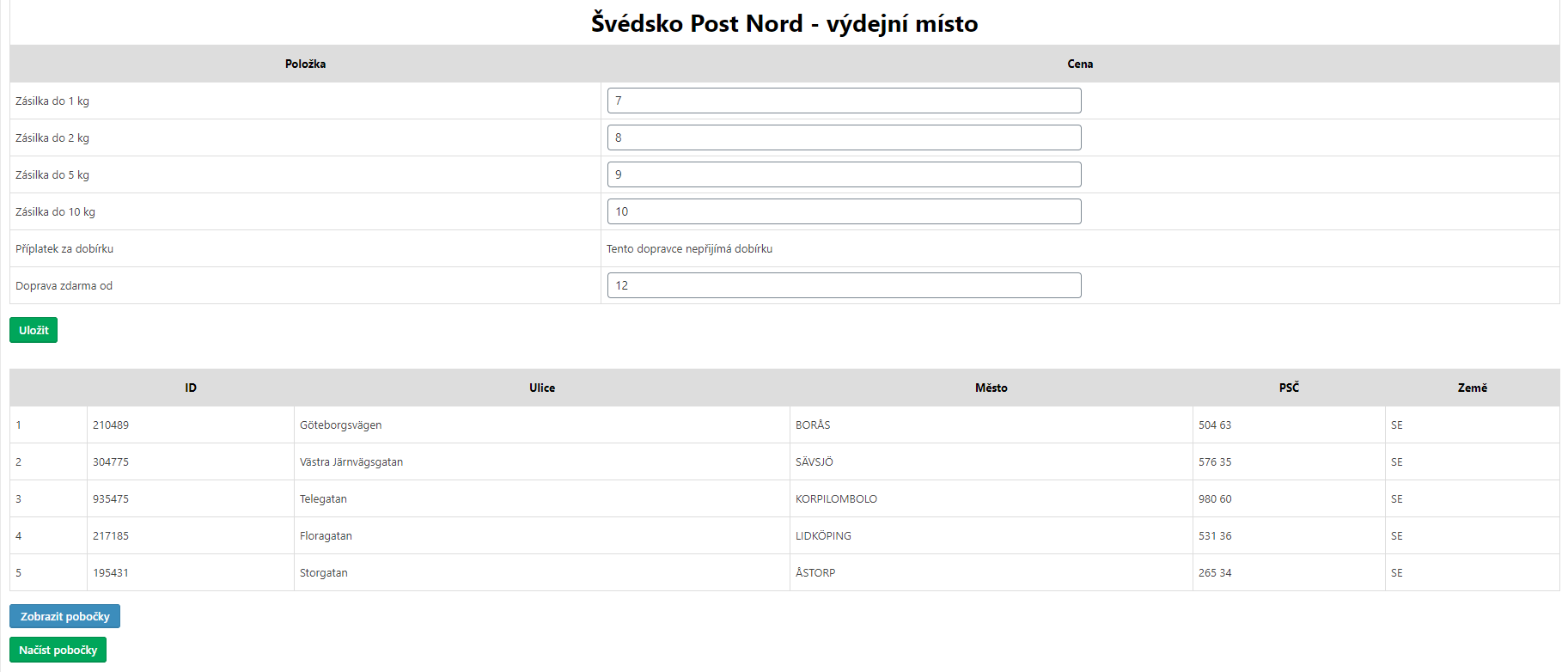The height and width of the screenshot is (672, 1568).
Task: Click the Cena column header
Action: [1080, 64]
